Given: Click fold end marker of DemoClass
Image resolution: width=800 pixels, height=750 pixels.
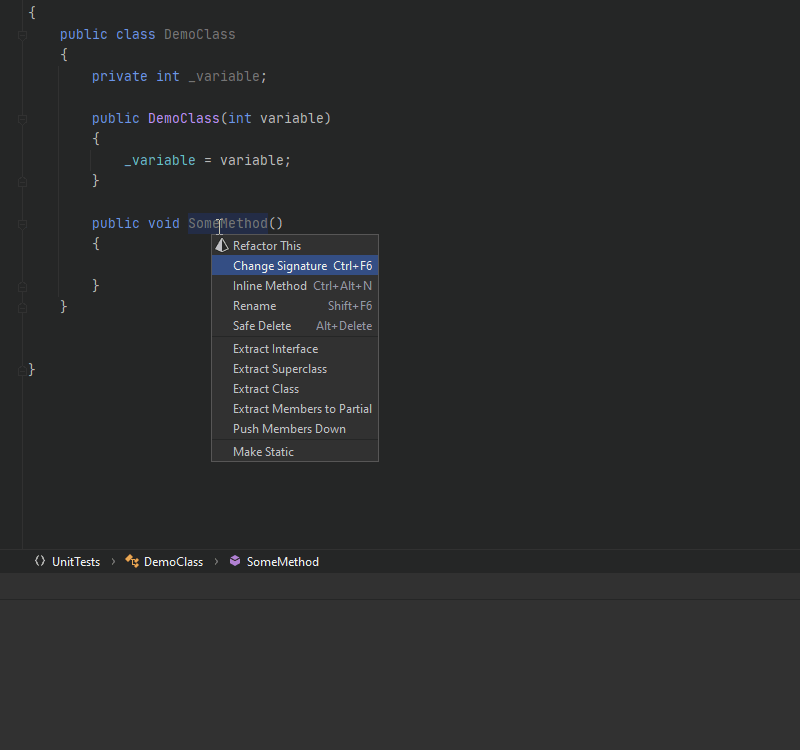Looking at the screenshot, I should coord(22,308).
